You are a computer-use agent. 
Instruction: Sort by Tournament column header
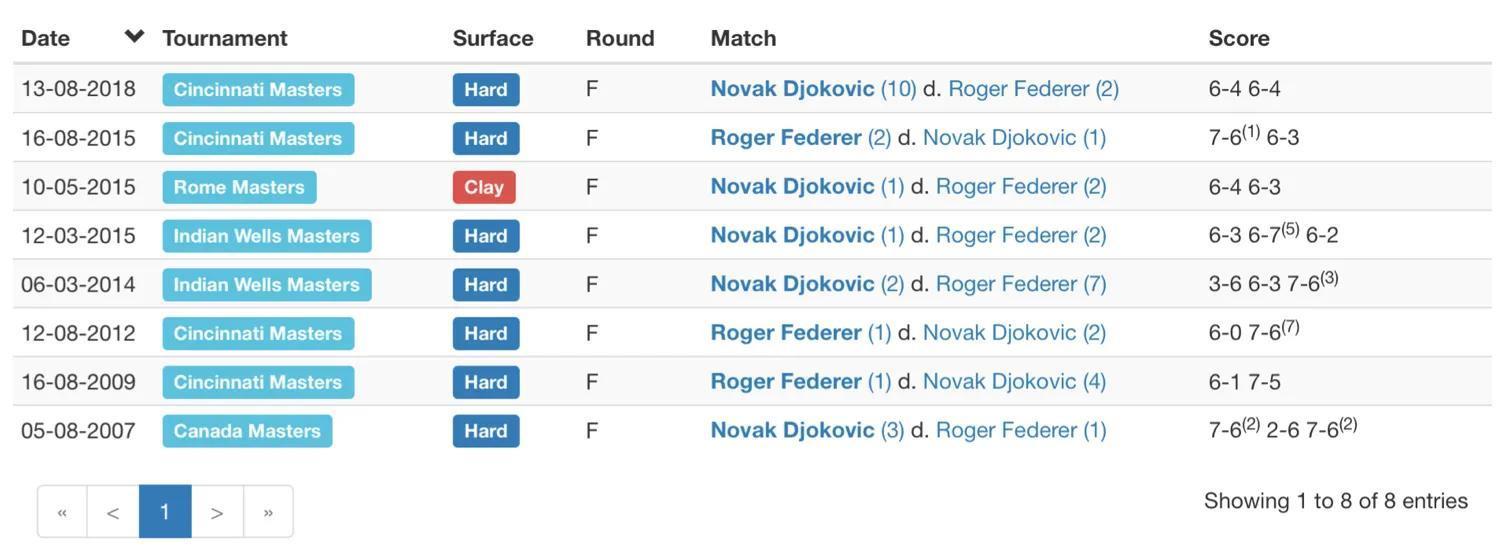point(225,38)
